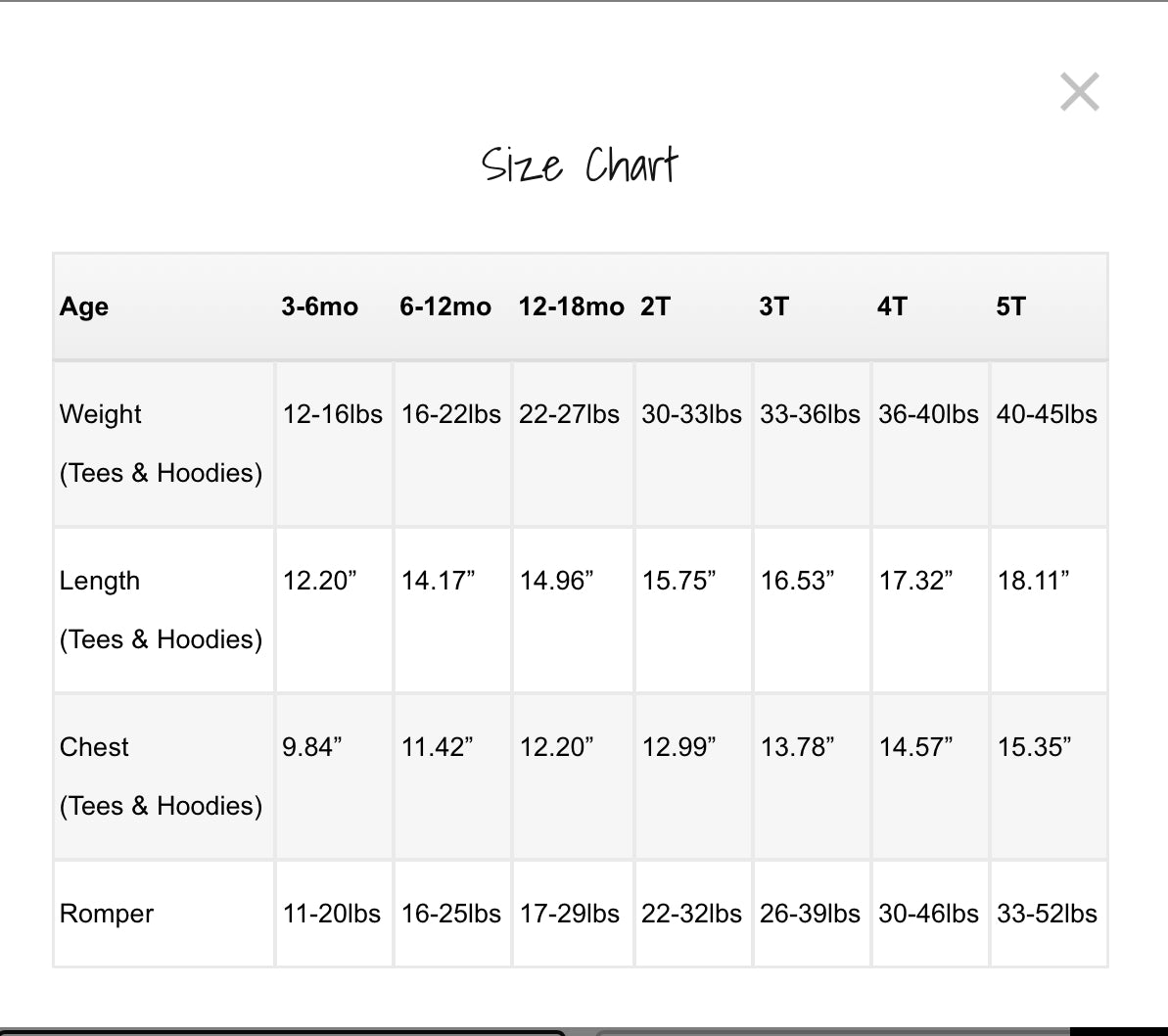Close the Size Chart popup
The width and height of the screenshot is (1168, 1036).
(x=1079, y=92)
